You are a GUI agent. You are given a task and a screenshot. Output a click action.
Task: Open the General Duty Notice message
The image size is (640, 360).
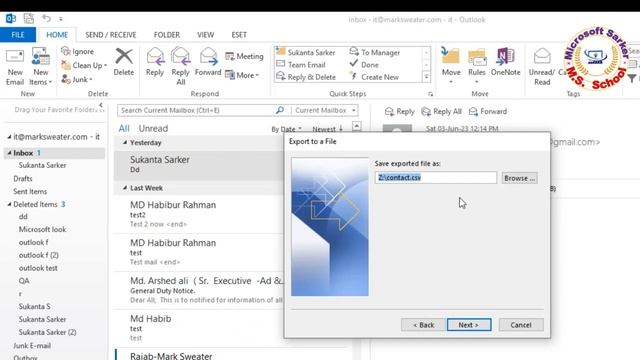(x=199, y=291)
